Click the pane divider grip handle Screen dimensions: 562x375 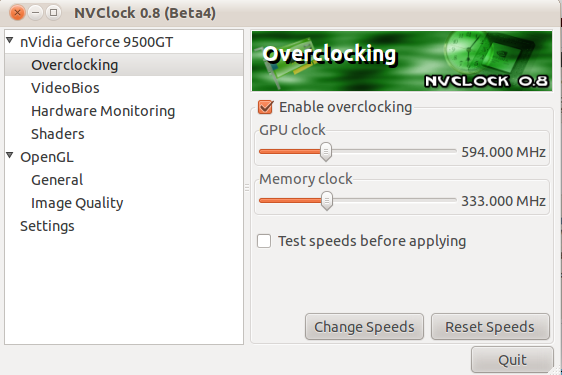pyautogui.click(x=247, y=187)
